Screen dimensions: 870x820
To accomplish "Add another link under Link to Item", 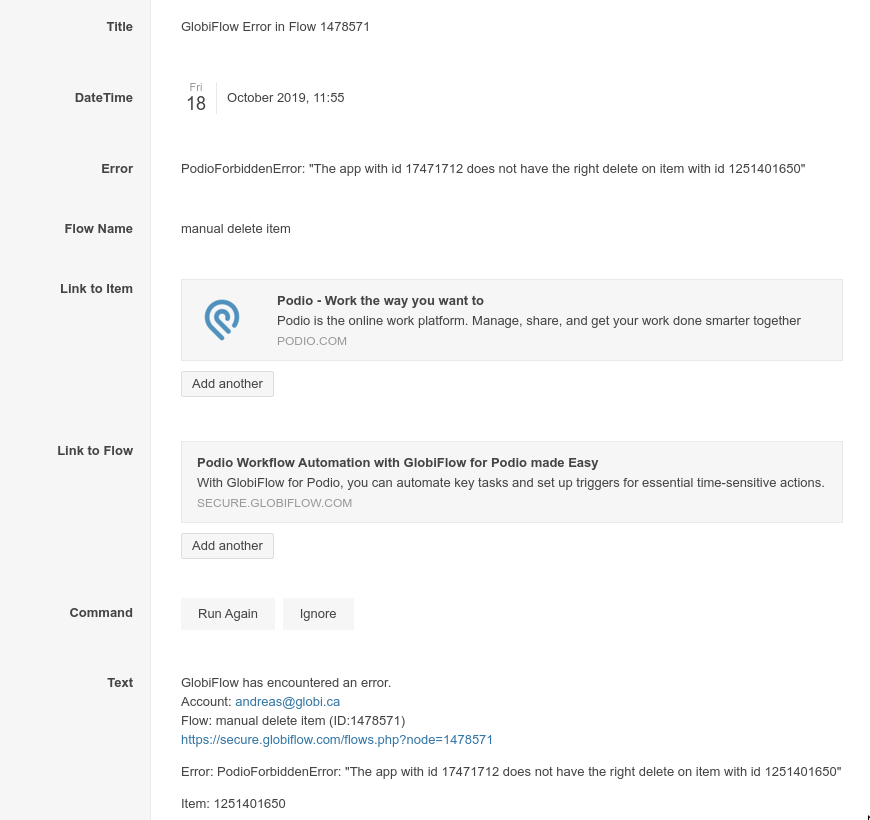I will pyautogui.click(x=227, y=384).
